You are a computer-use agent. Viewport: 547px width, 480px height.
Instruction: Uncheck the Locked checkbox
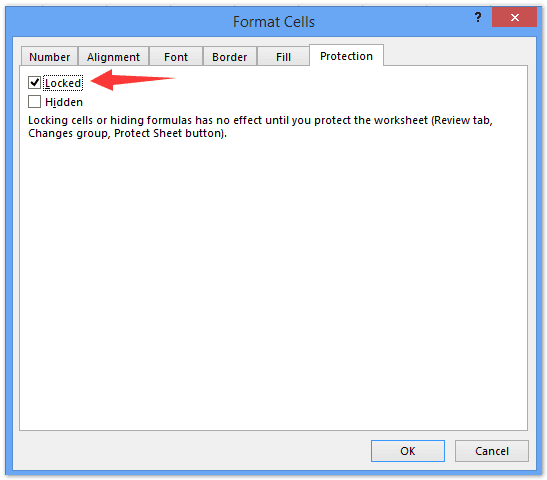tap(34, 83)
